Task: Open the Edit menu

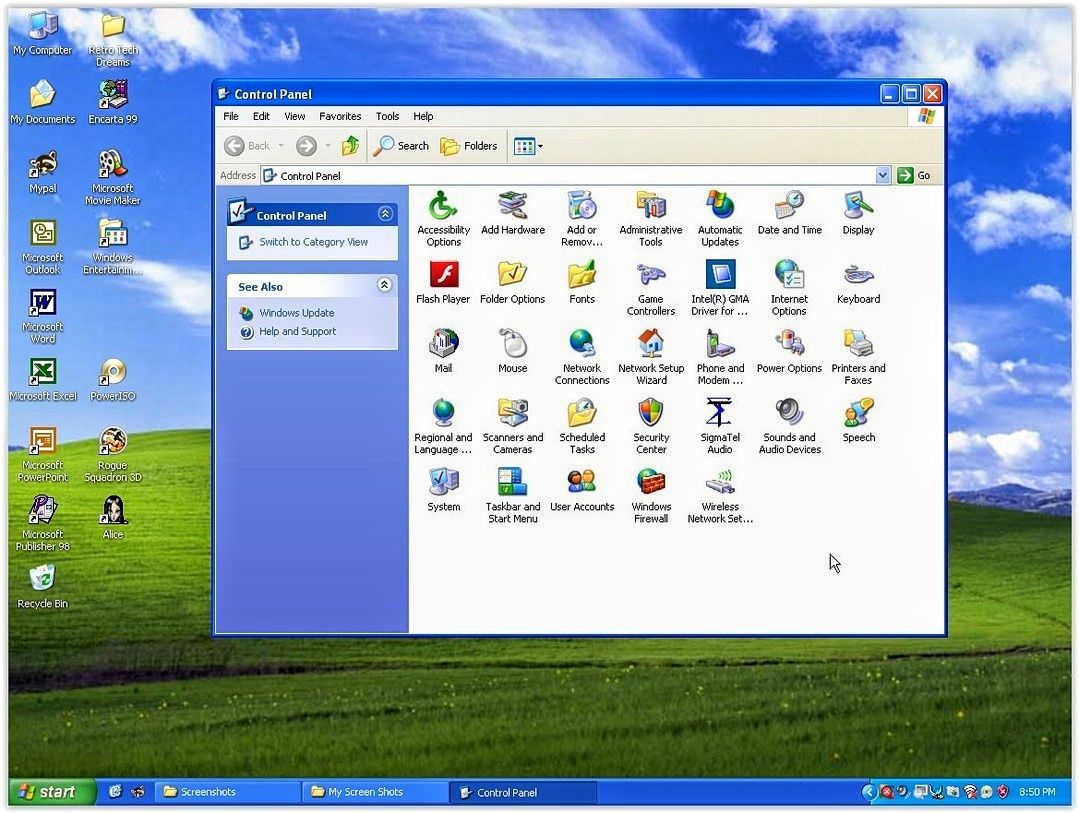Action: (261, 116)
